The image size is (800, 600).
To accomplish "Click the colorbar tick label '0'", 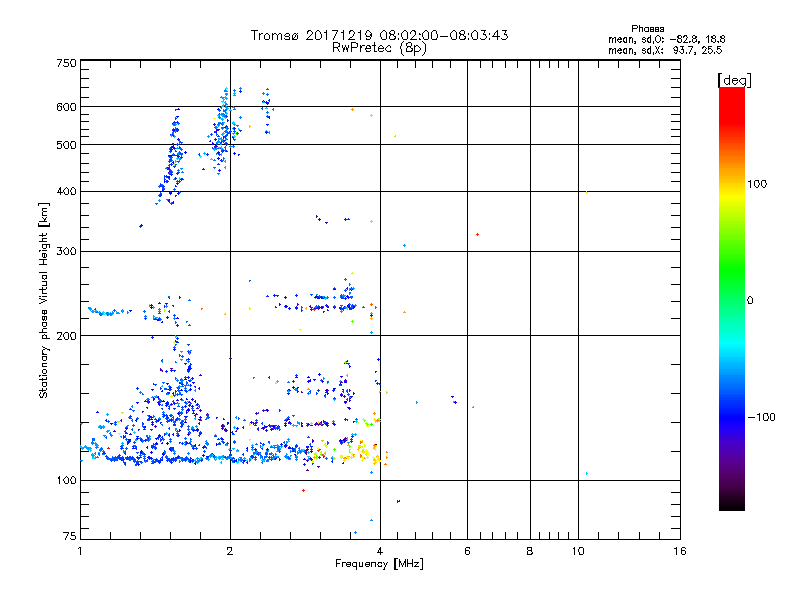I will point(750,301).
